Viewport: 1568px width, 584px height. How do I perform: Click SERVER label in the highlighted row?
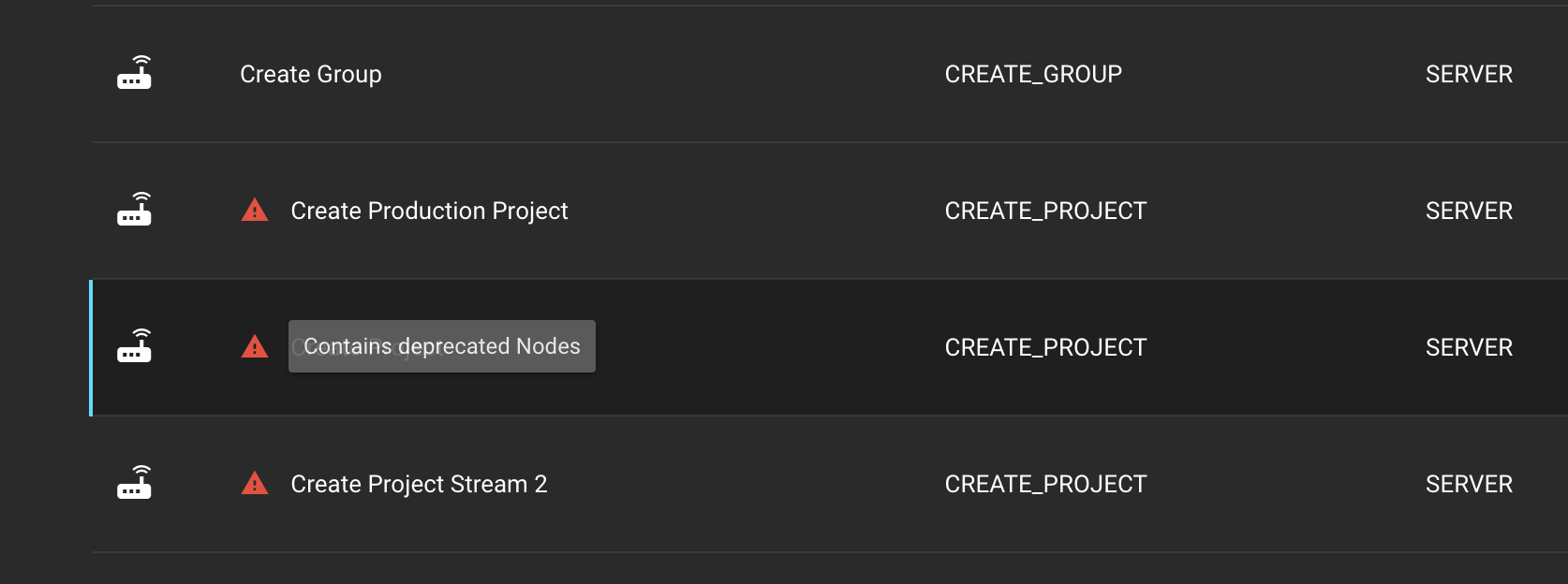pyautogui.click(x=1469, y=347)
